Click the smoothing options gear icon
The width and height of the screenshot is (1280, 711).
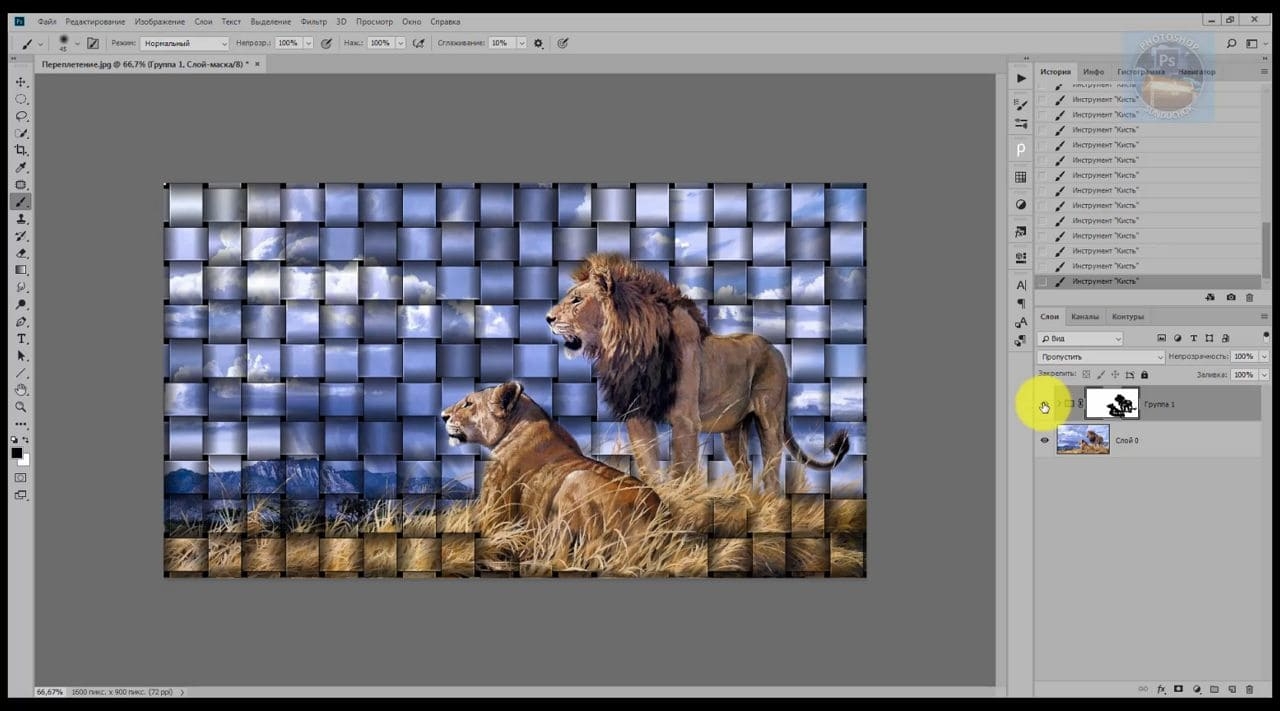coord(538,43)
